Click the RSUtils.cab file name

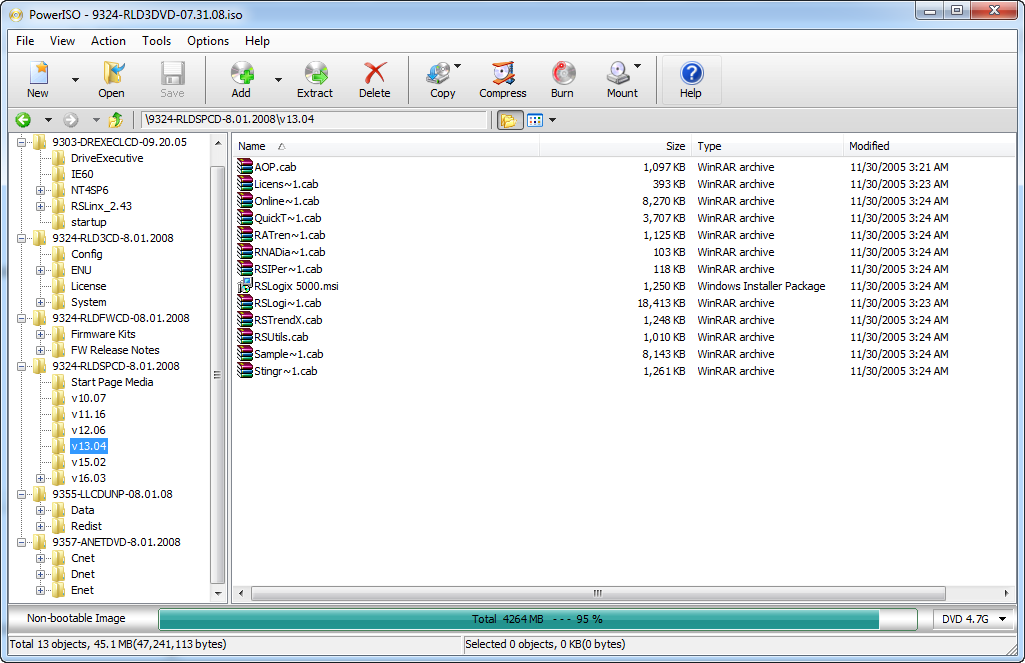point(281,337)
